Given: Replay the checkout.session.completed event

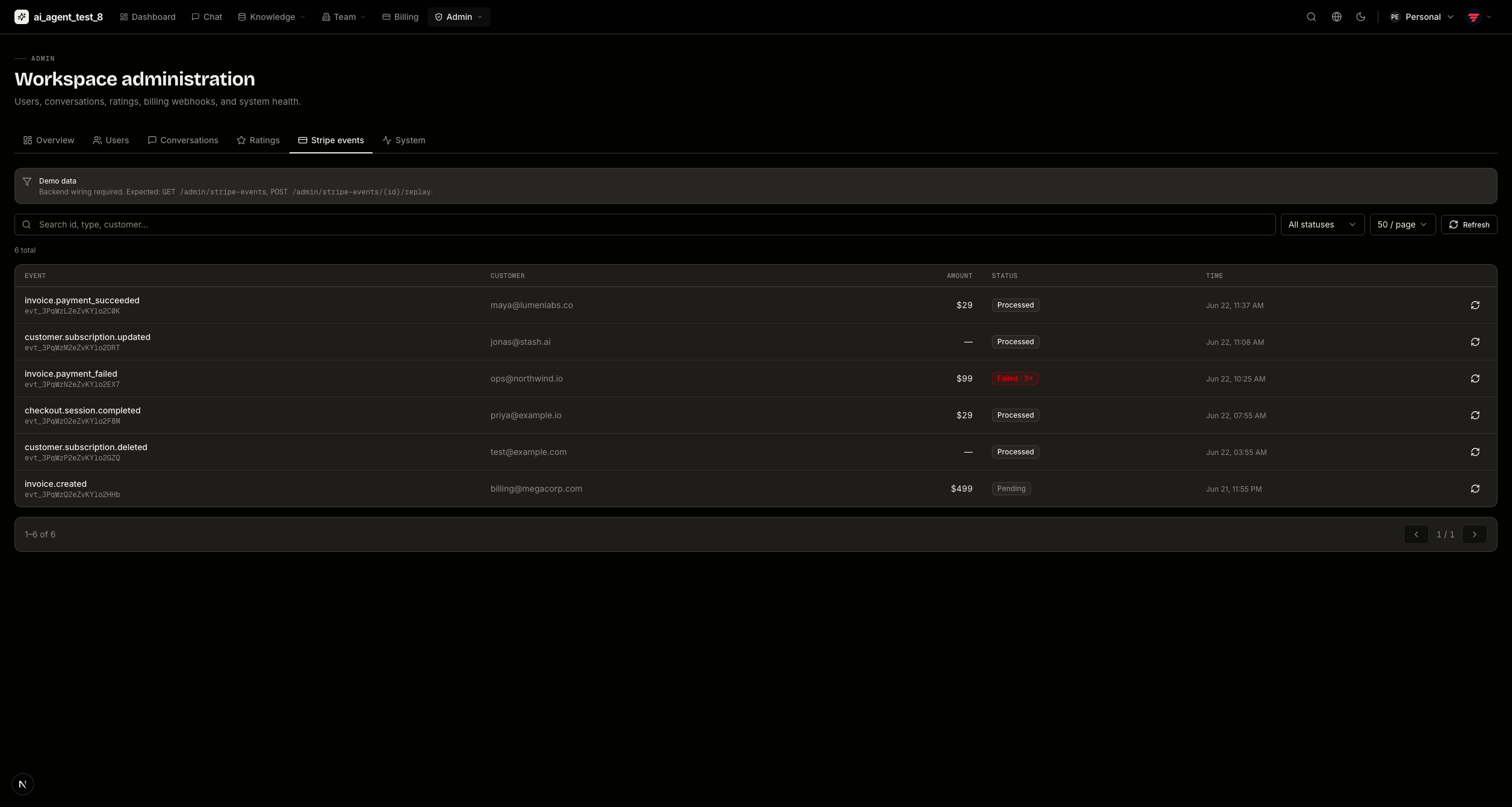Looking at the screenshot, I should [1475, 415].
